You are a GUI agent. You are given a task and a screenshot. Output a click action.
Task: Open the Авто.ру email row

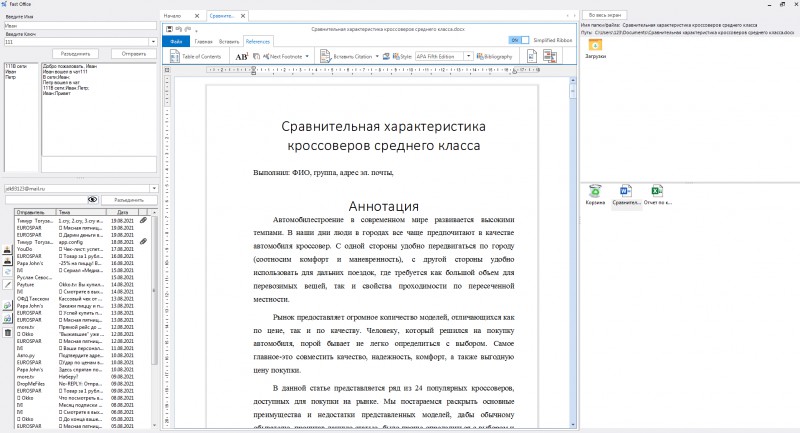tap(82, 355)
